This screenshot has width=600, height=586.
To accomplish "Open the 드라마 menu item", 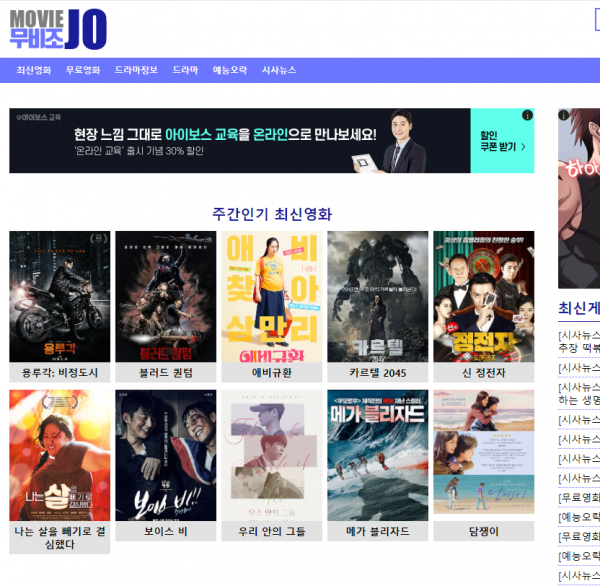I will click(185, 70).
